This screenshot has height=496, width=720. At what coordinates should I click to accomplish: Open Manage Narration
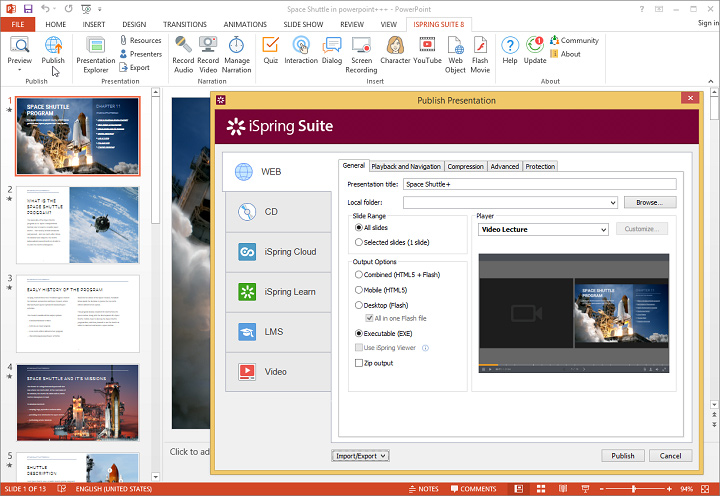click(236, 55)
